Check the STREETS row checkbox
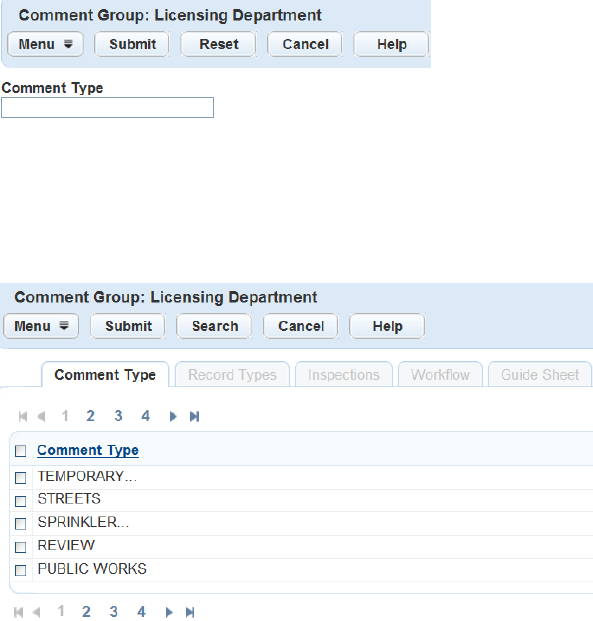 click(21, 501)
